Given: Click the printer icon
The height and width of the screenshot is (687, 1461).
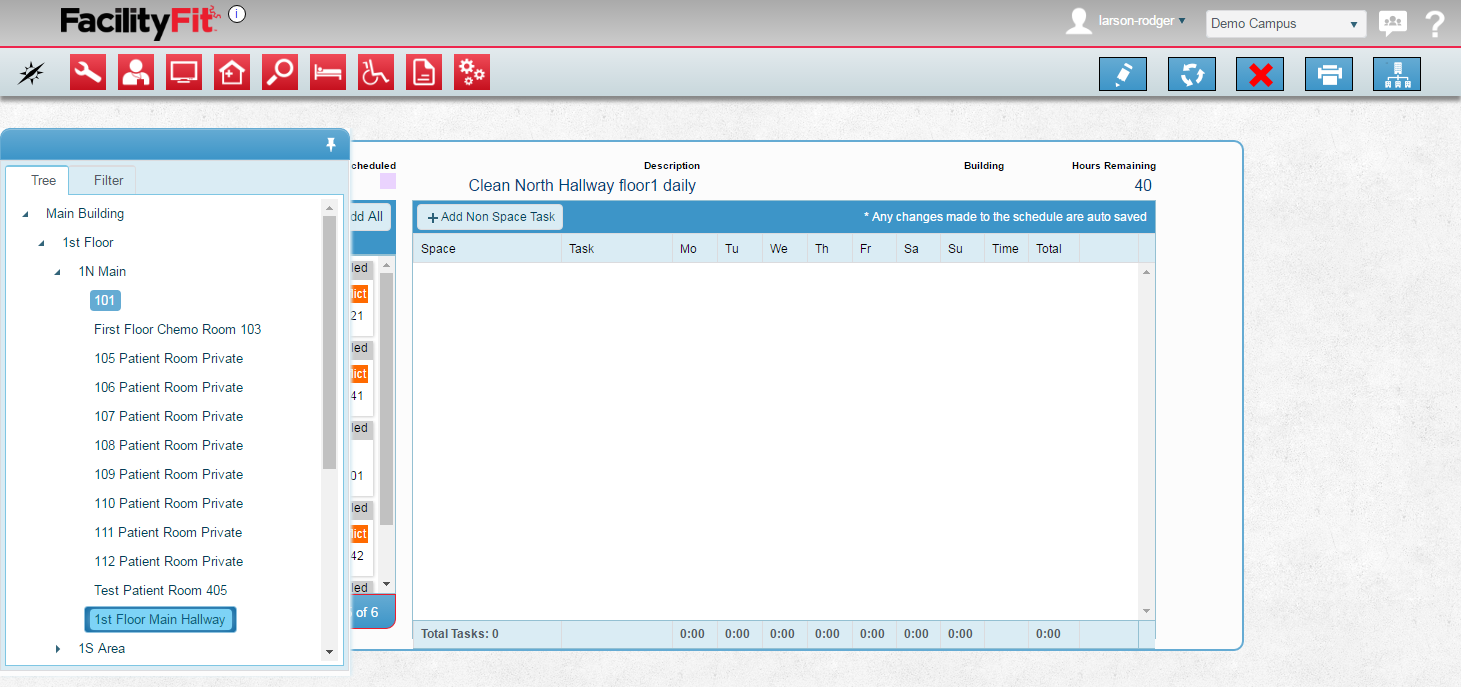Looking at the screenshot, I should pyautogui.click(x=1329, y=74).
